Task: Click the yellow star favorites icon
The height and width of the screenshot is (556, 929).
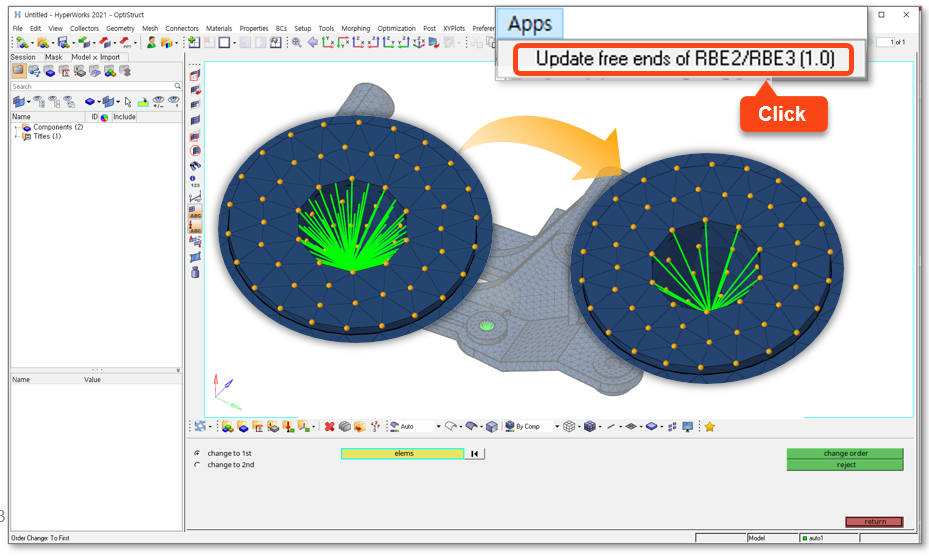Action: click(x=710, y=427)
